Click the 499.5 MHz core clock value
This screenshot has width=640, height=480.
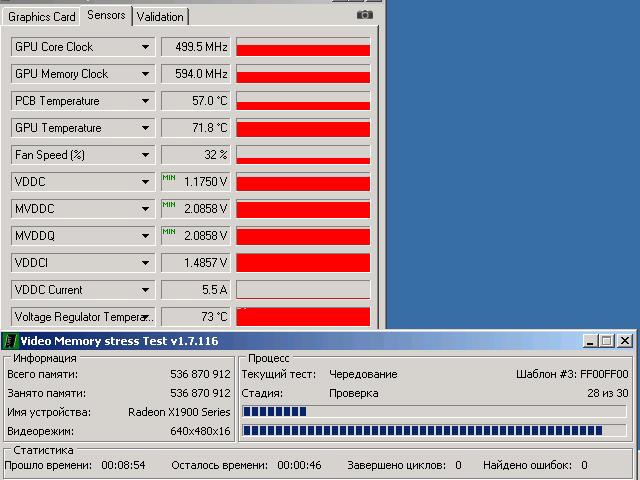(196, 47)
